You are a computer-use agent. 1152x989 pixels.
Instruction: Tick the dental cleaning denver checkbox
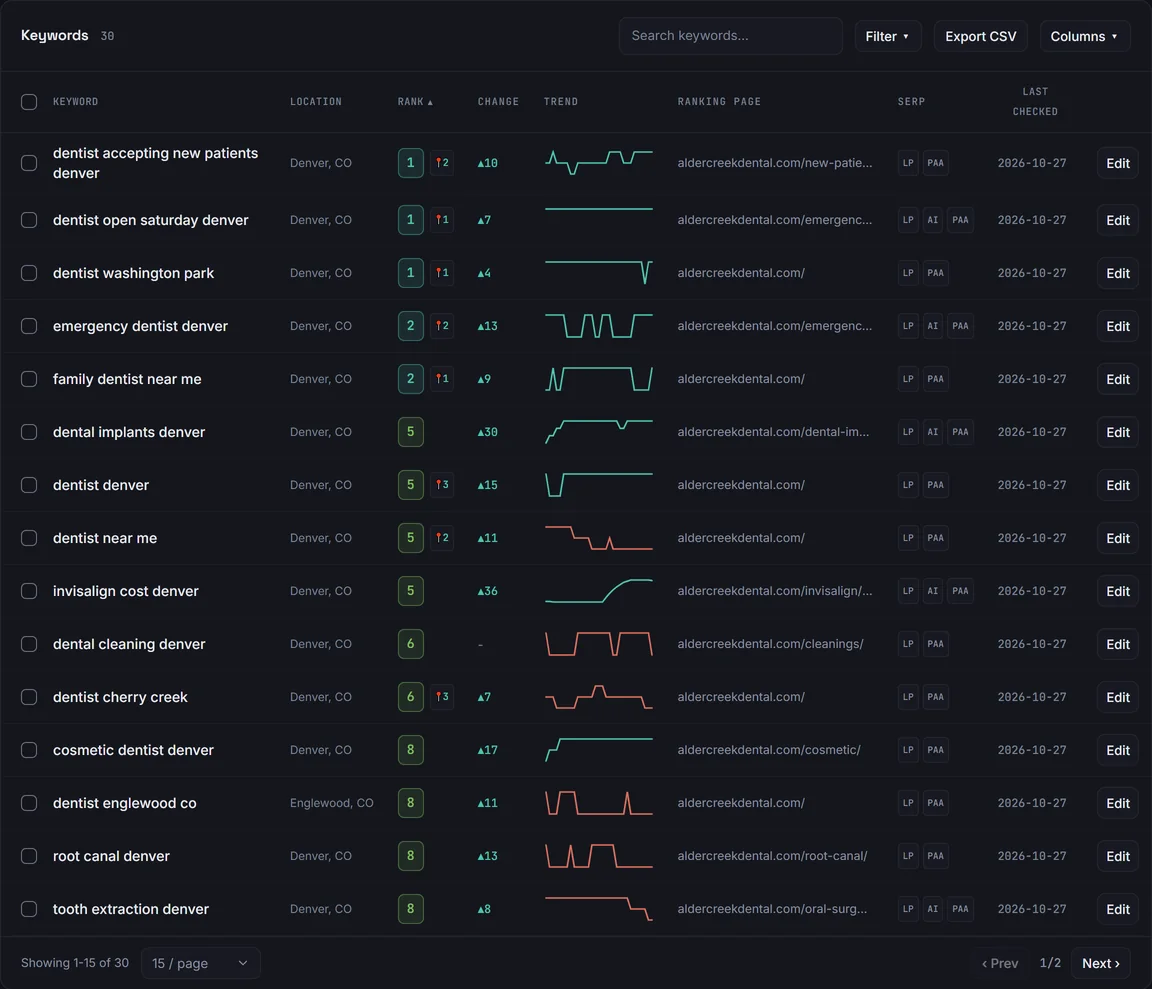tap(29, 644)
